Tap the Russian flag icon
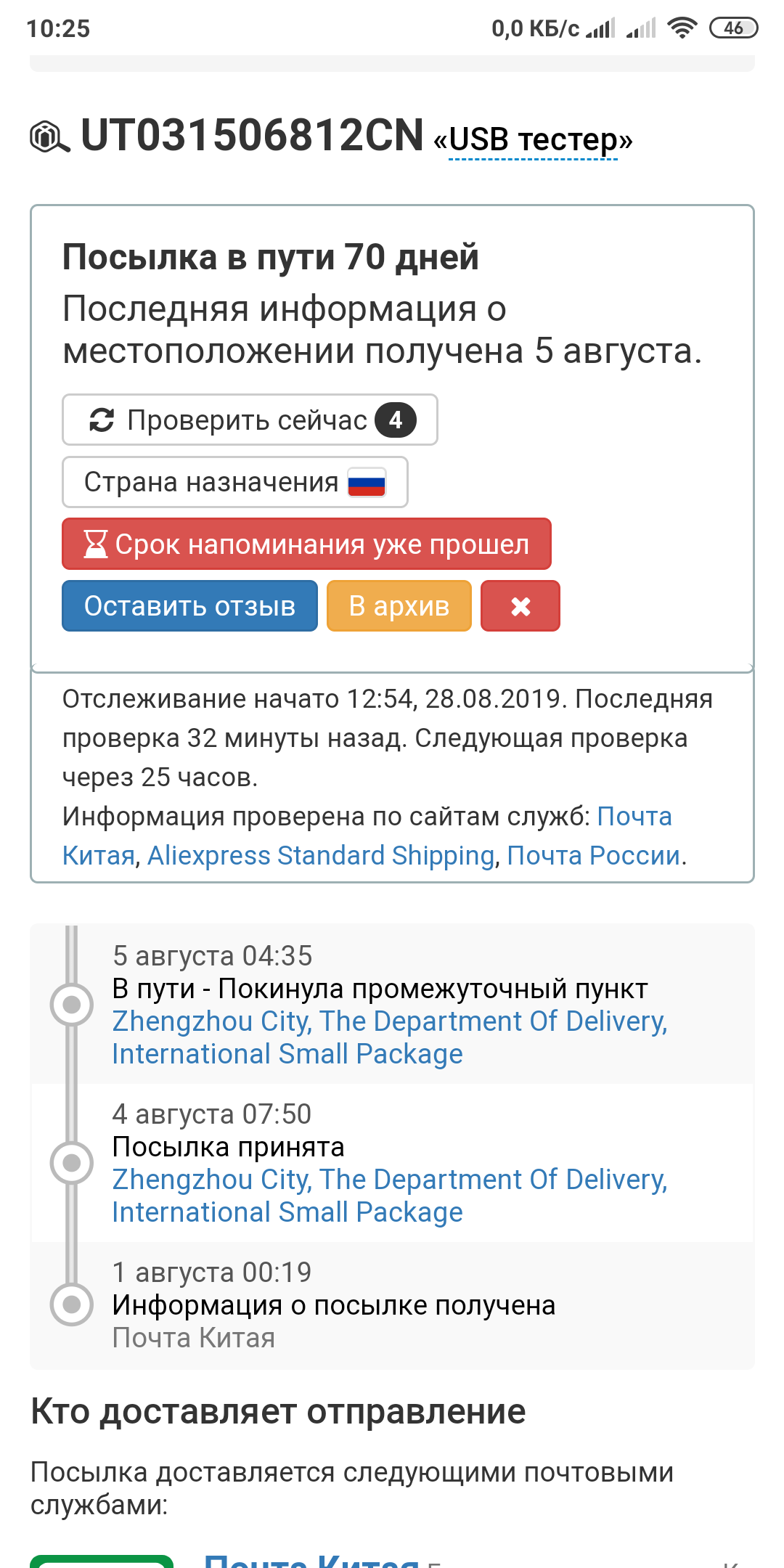This screenshot has width=784, height=1568. coord(367,483)
